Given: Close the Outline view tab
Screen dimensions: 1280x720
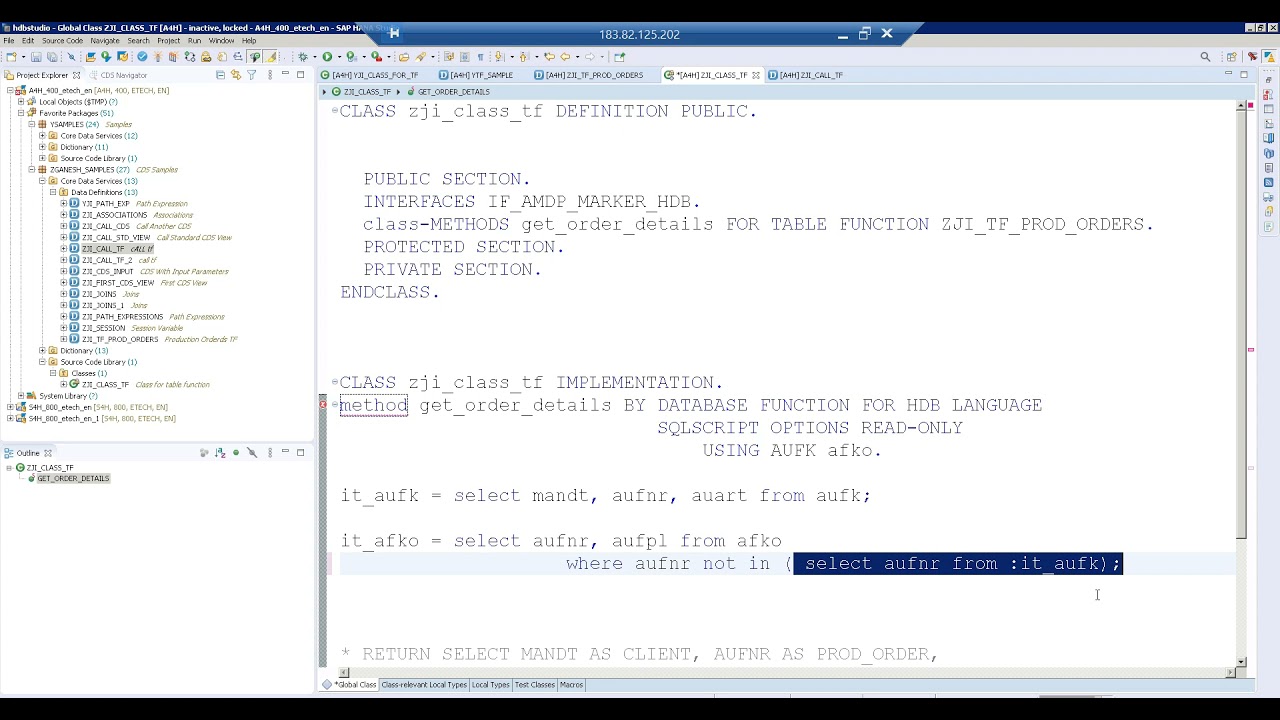Looking at the screenshot, I should click(x=47, y=453).
